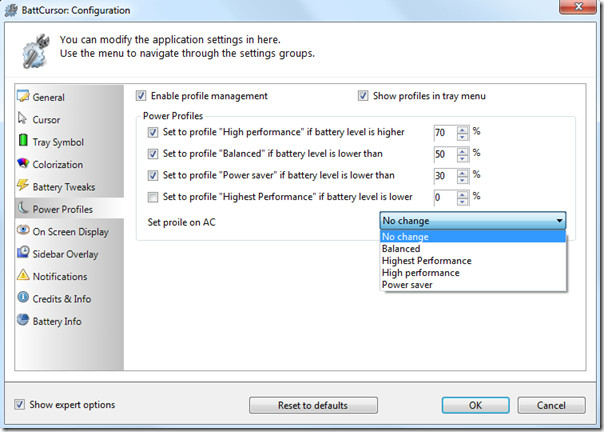This screenshot has width=604, height=432.
Task: Decrease the High performance percent value
Action: point(462,136)
